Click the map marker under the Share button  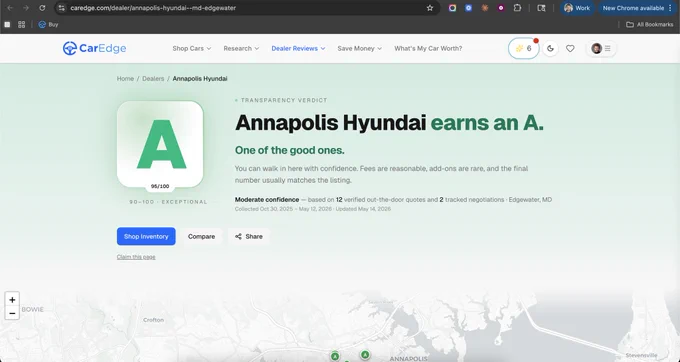click(x=335, y=356)
